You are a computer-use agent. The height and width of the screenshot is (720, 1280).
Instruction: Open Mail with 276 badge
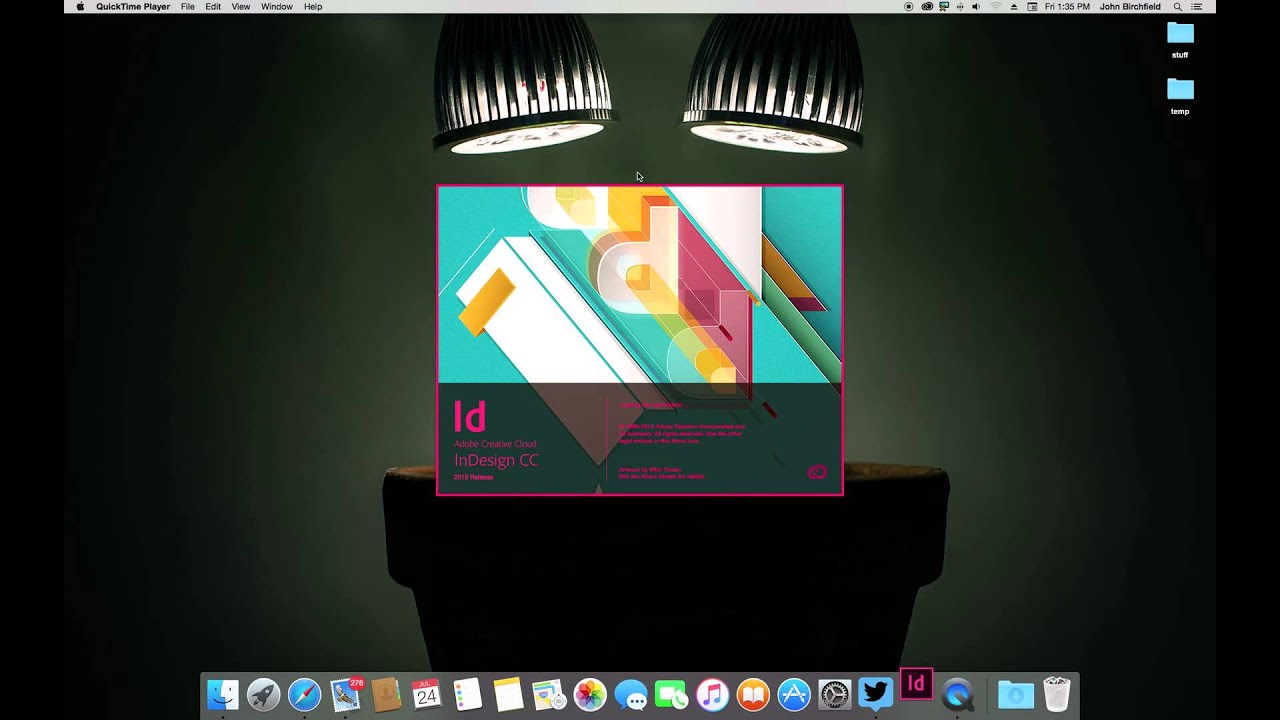point(346,694)
